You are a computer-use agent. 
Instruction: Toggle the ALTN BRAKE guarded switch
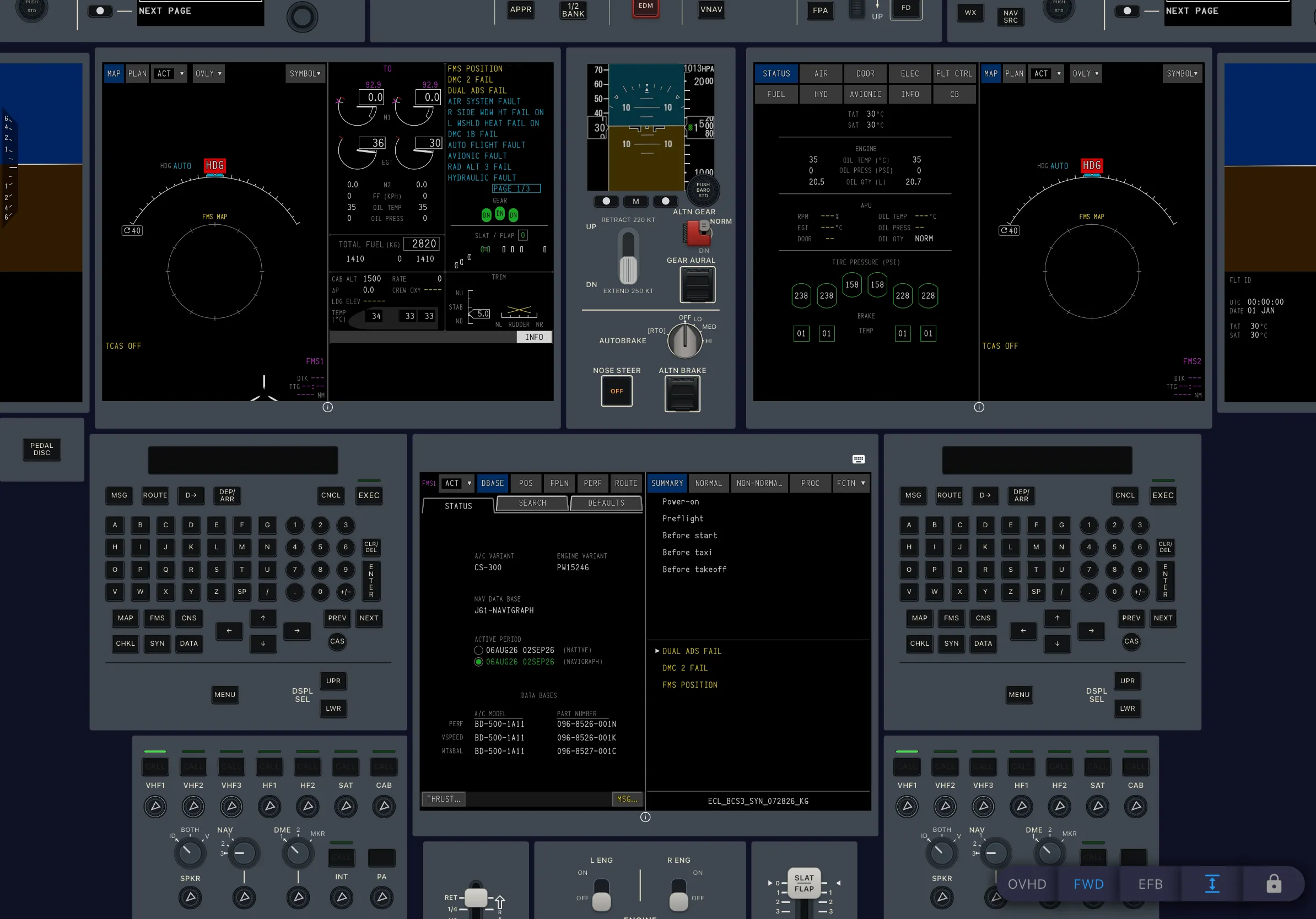click(682, 394)
